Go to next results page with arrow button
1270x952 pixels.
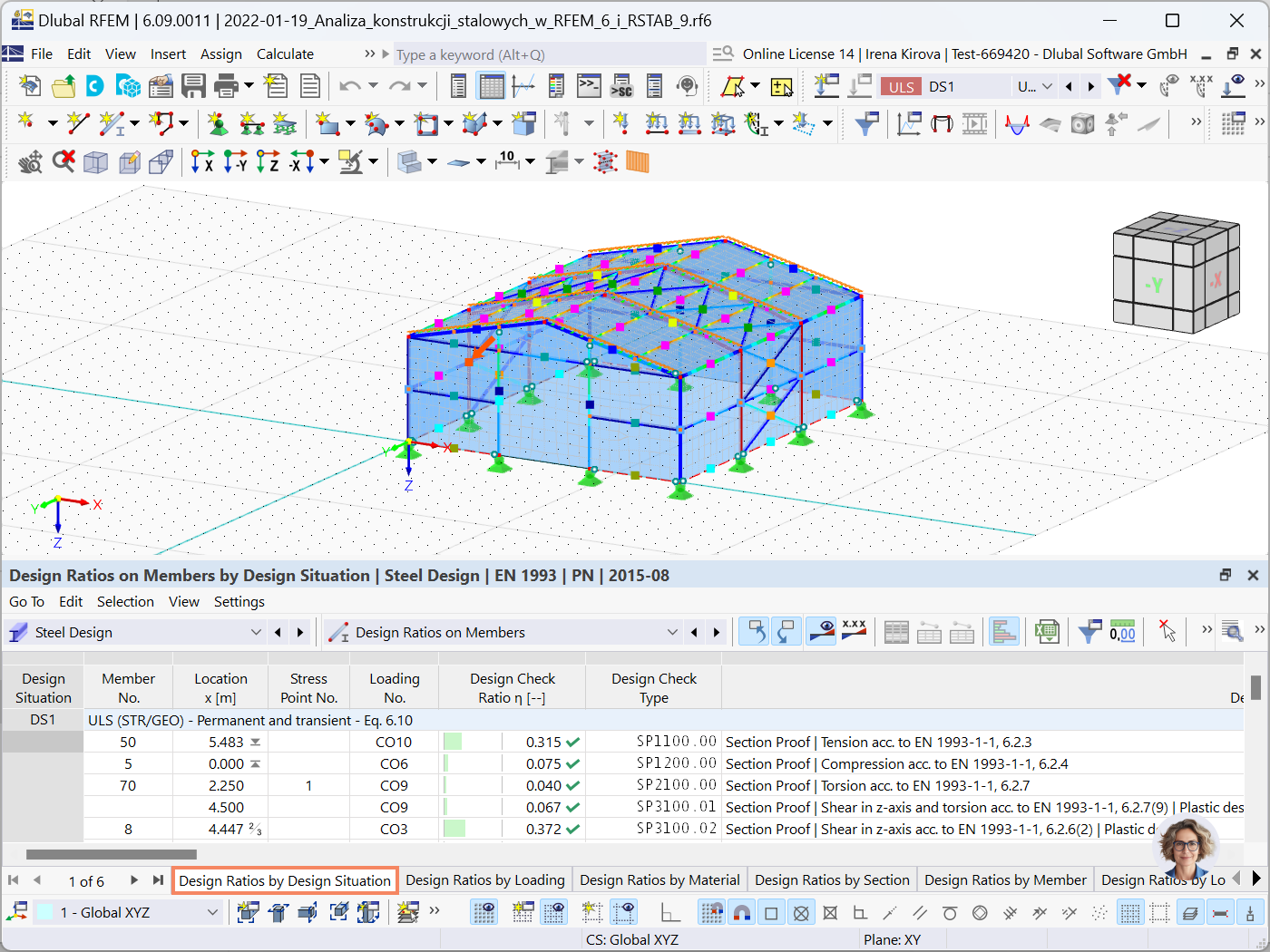point(133,879)
